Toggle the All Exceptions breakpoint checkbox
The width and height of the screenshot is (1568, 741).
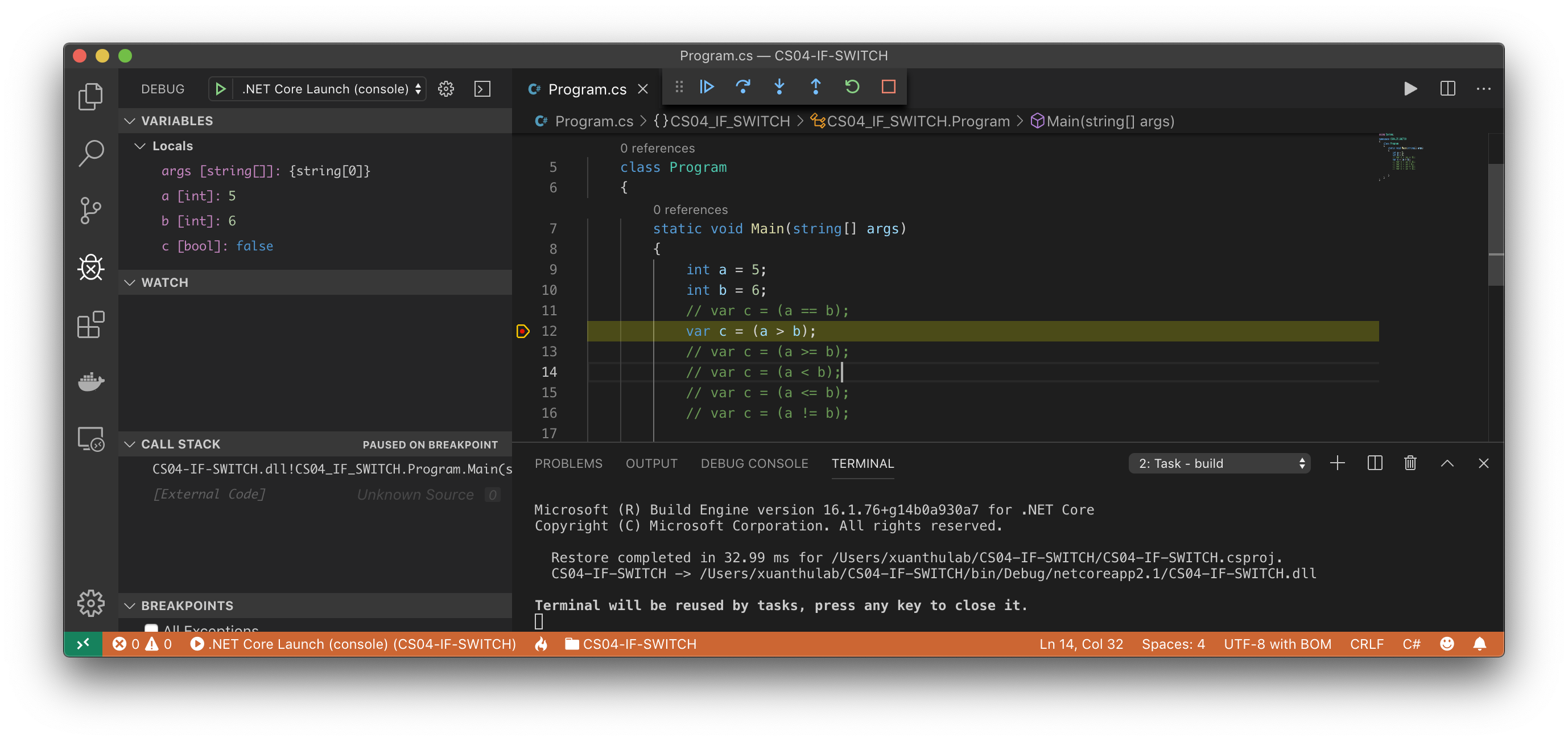[151, 628]
